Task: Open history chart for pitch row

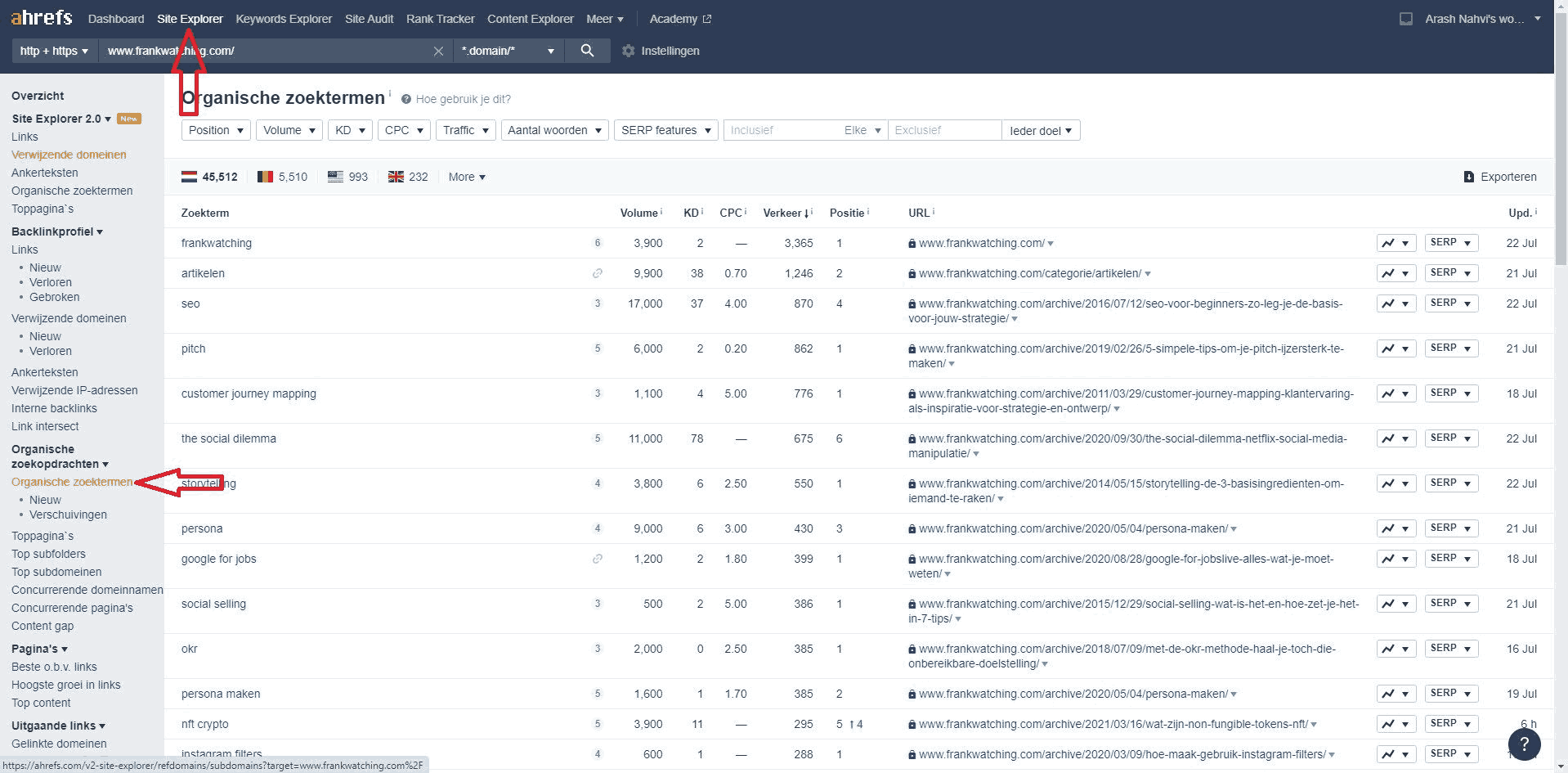Action: pos(1396,348)
